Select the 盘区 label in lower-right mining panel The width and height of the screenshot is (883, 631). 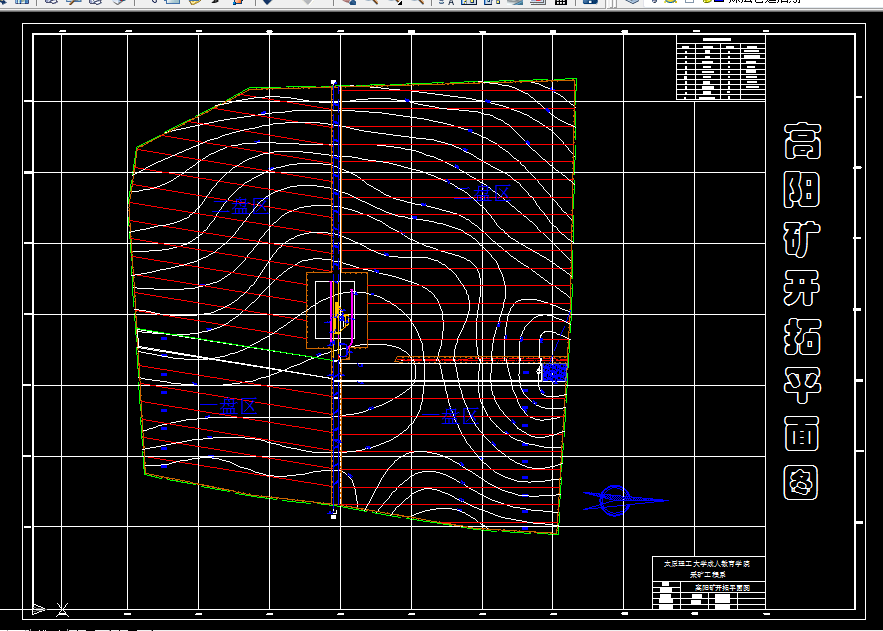tap(451, 417)
